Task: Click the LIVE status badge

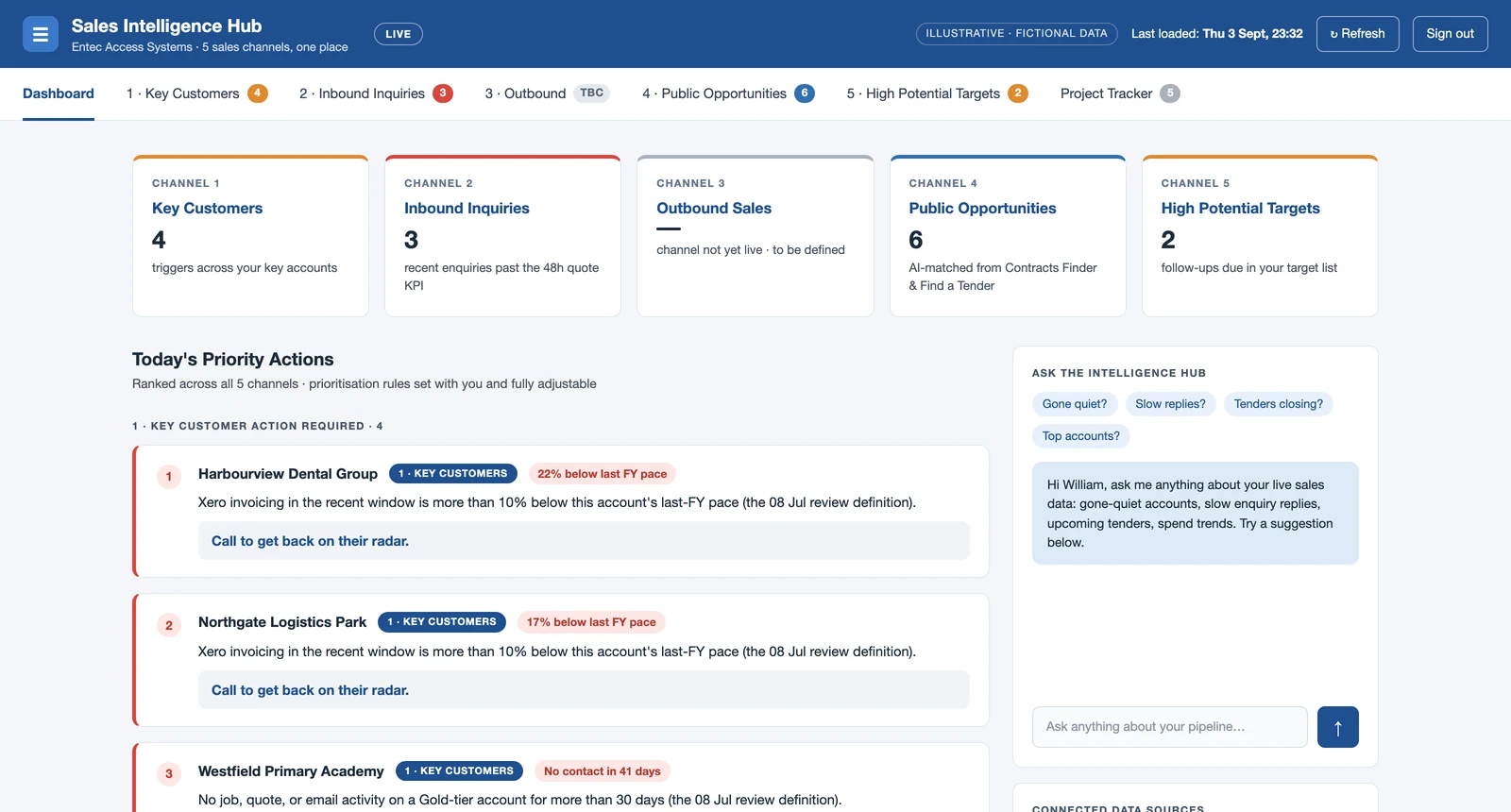Action: pyautogui.click(x=399, y=34)
